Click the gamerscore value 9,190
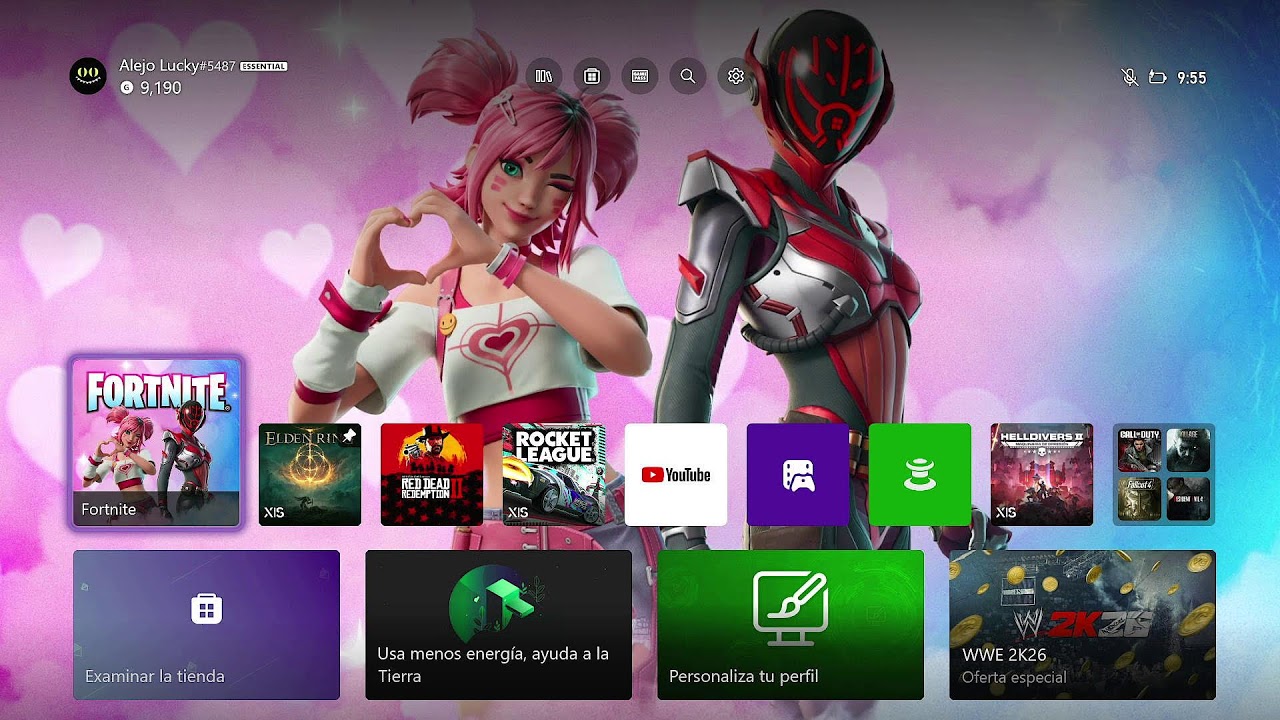This screenshot has height=720, width=1280. (161, 88)
